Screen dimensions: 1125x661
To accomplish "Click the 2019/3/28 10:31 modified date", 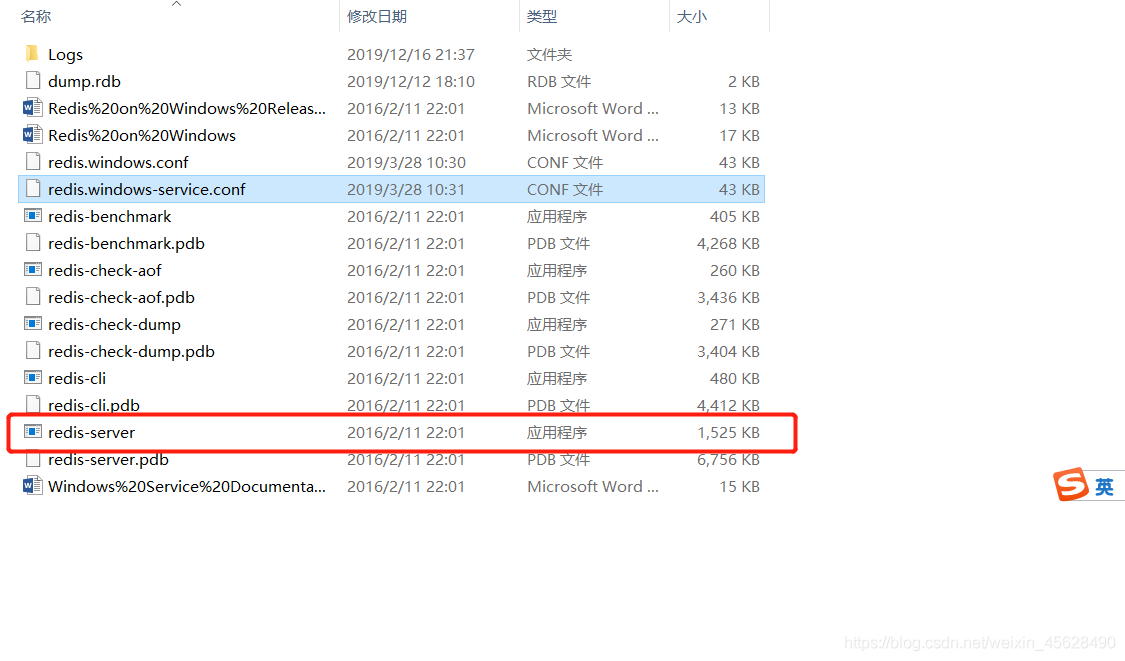I will coord(406,189).
